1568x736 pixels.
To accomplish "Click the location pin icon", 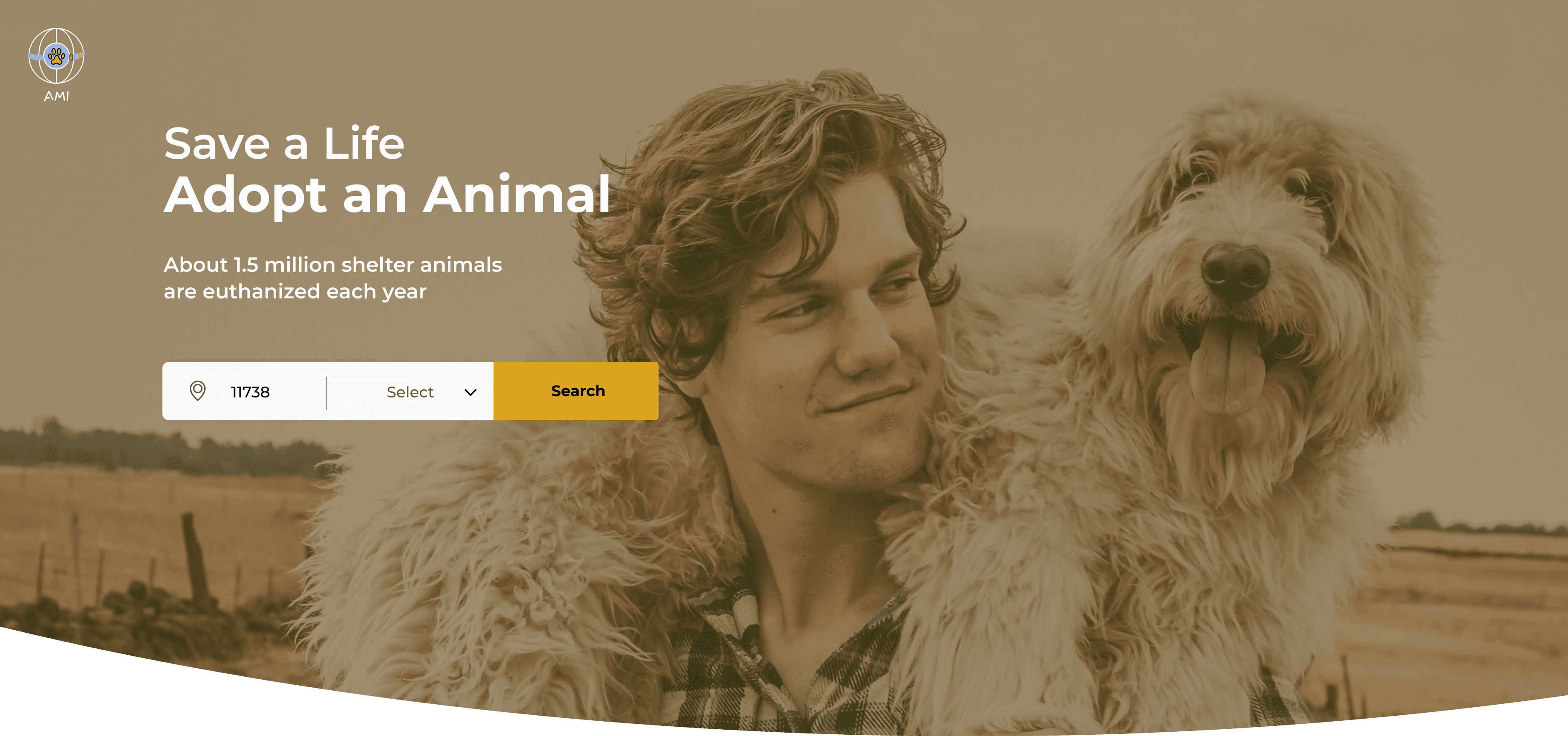I will [x=197, y=391].
